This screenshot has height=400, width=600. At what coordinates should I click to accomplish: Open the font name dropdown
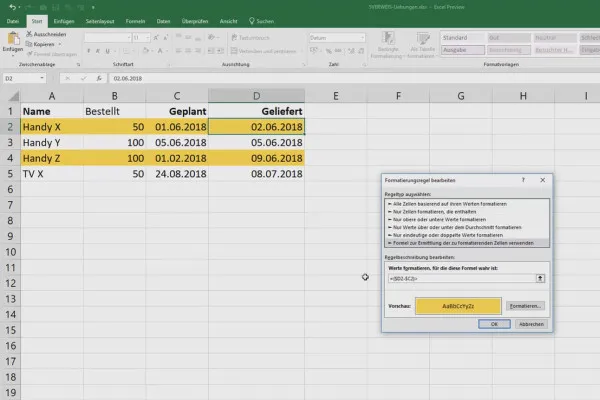pyautogui.click(x=129, y=38)
